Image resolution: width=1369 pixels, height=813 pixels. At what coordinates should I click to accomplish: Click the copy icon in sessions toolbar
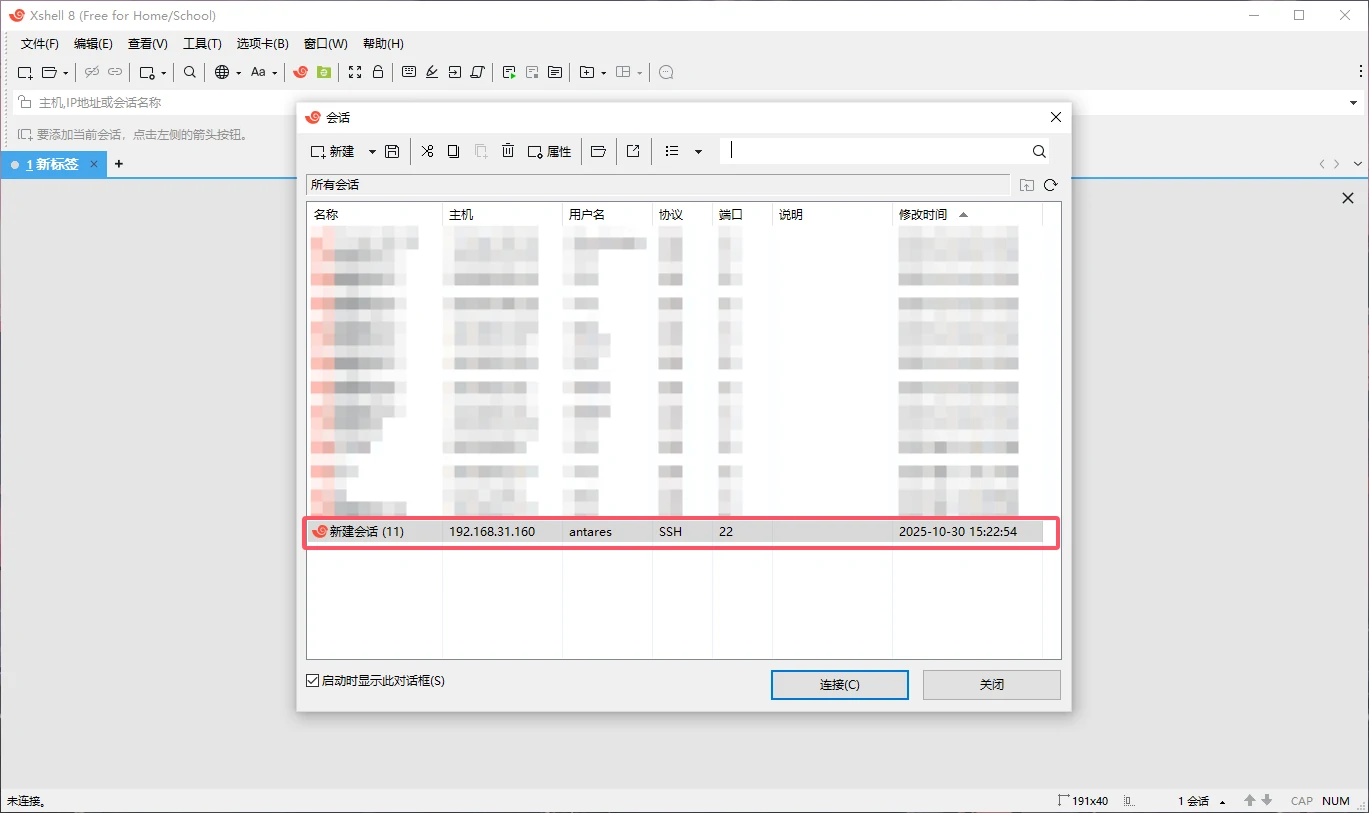[x=453, y=151]
